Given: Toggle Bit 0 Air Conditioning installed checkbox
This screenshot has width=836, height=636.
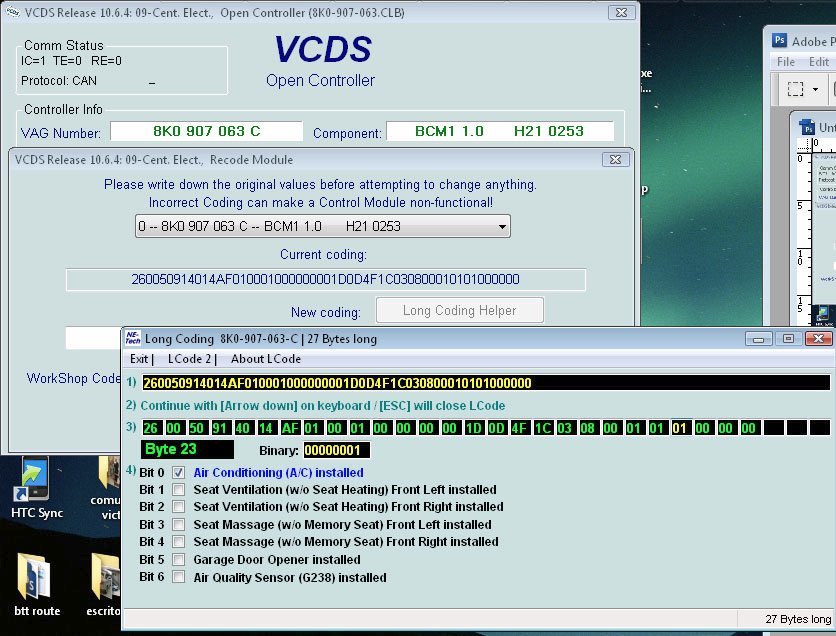Looking at the screenshot, I should pyautogui.click(x=179, y=473).
